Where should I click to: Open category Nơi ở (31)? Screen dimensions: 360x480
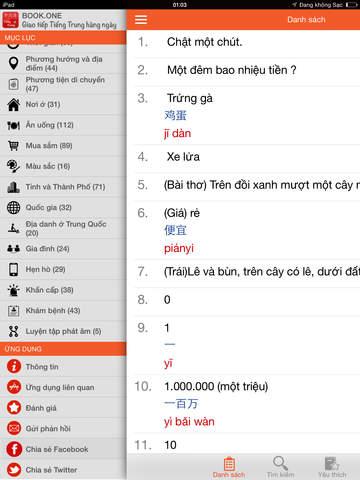(x=63, y=105)
